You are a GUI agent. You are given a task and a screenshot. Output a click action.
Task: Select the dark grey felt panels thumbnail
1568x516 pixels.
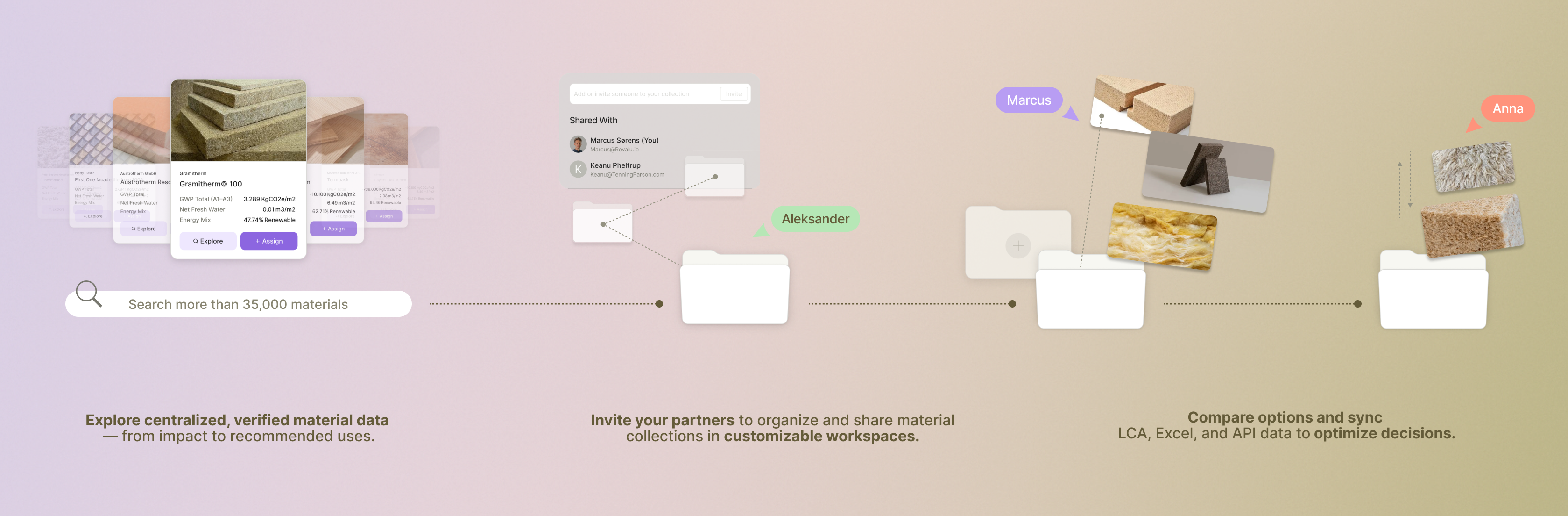click(1208, 172)
